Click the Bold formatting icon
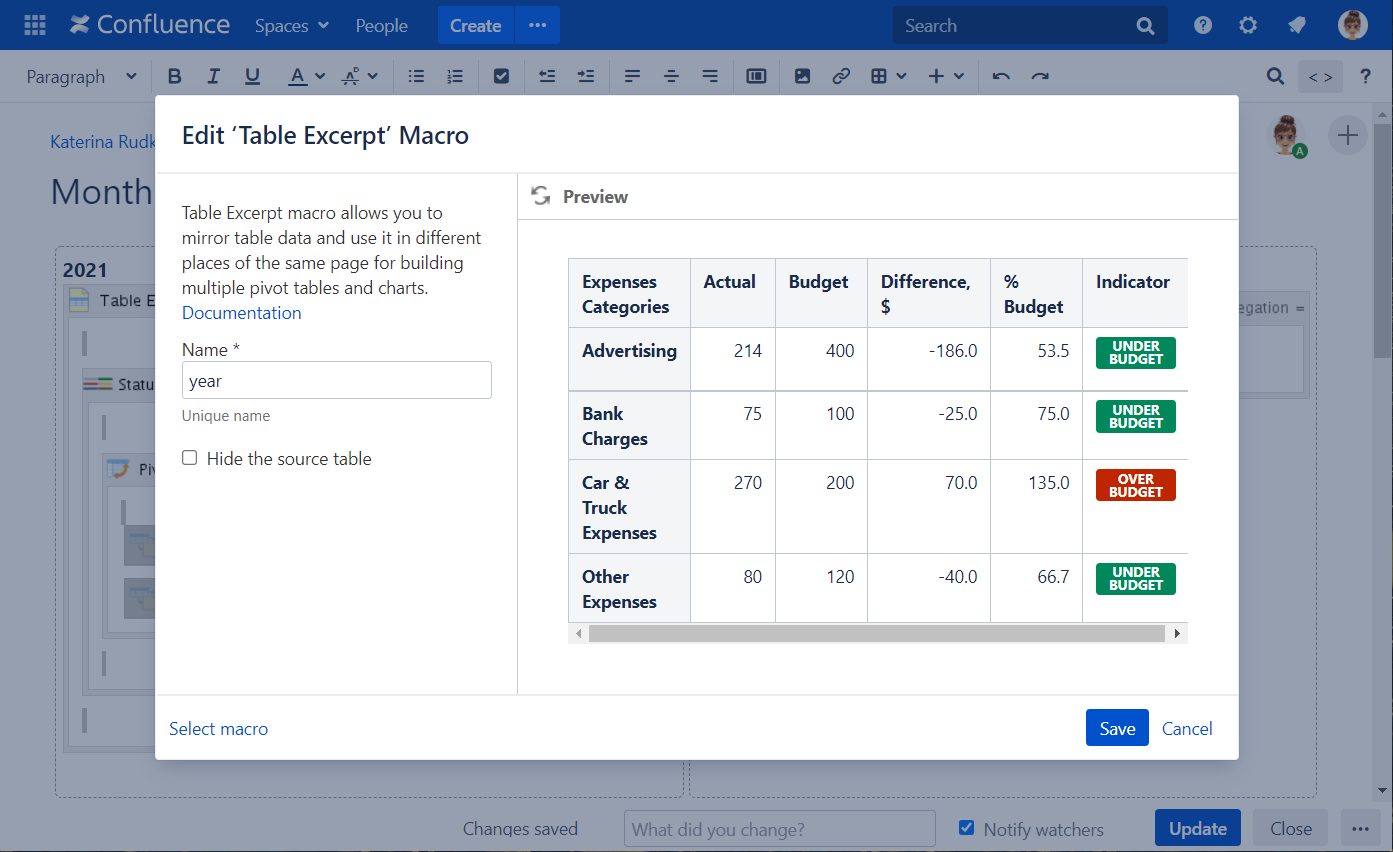Screen dimensions: 1393x852 (x=175, y=76)
